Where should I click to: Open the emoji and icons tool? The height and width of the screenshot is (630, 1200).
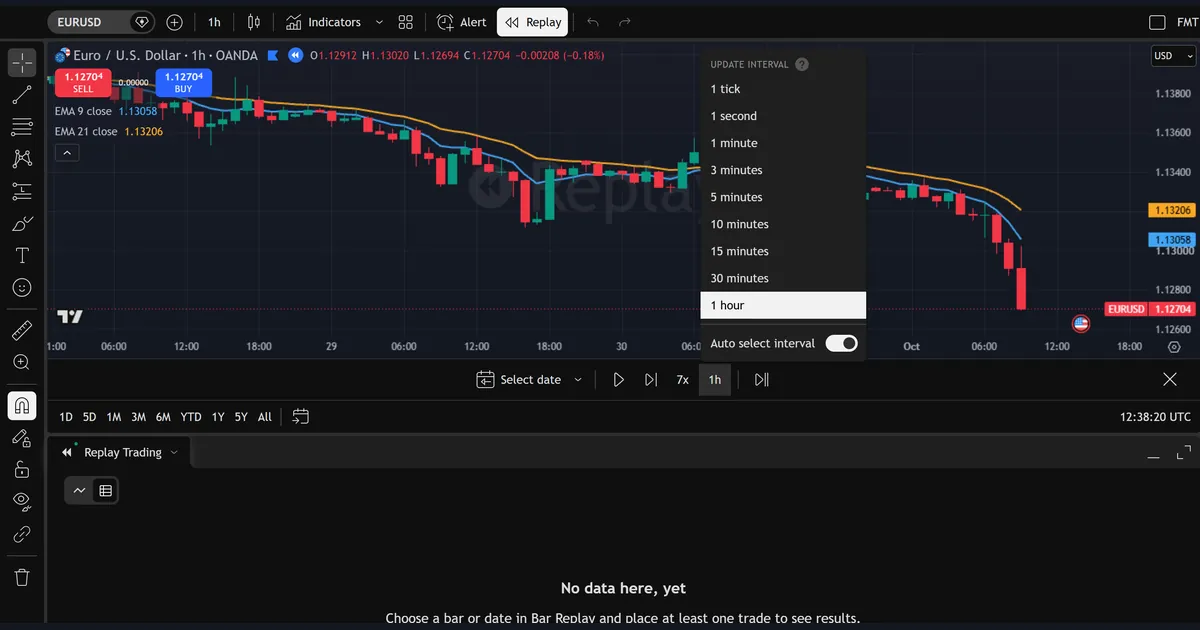tap(22, 288)
